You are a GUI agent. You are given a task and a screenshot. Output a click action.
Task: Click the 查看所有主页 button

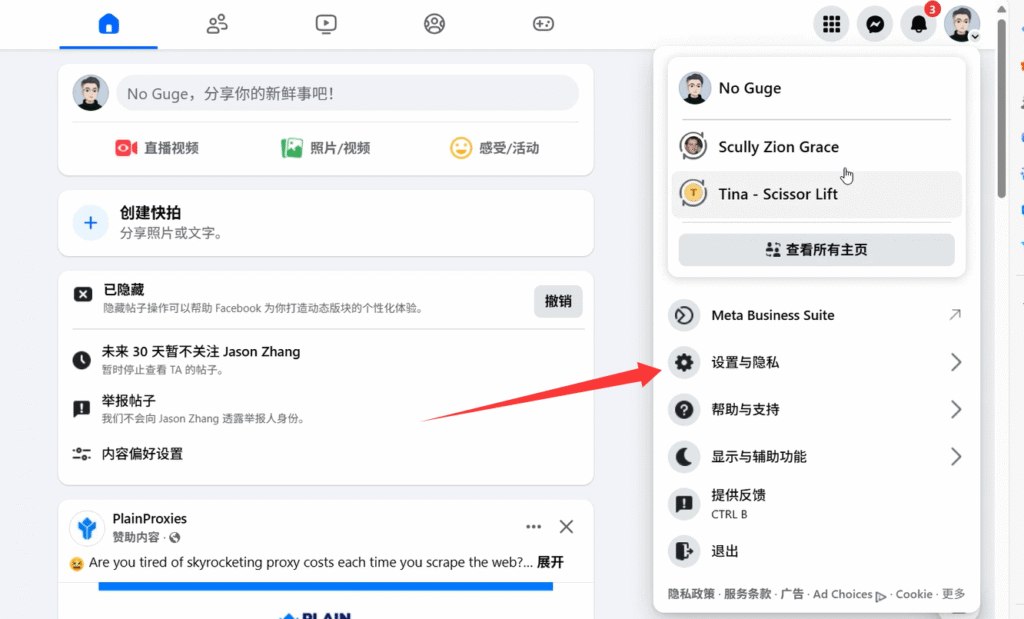click(816, 250)
